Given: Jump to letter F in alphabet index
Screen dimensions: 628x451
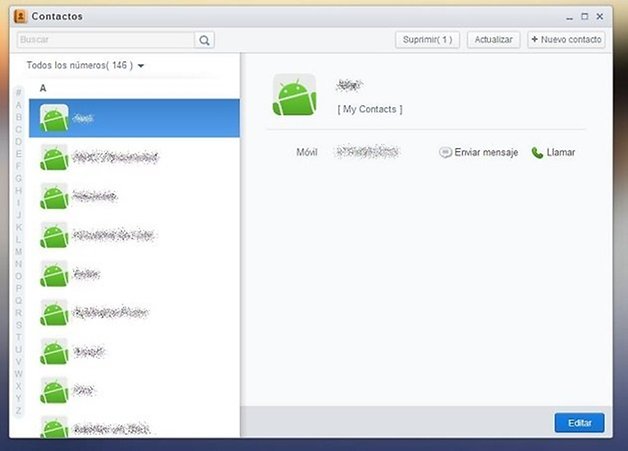Looking at the screenshot, I should (x=18, y=166).
